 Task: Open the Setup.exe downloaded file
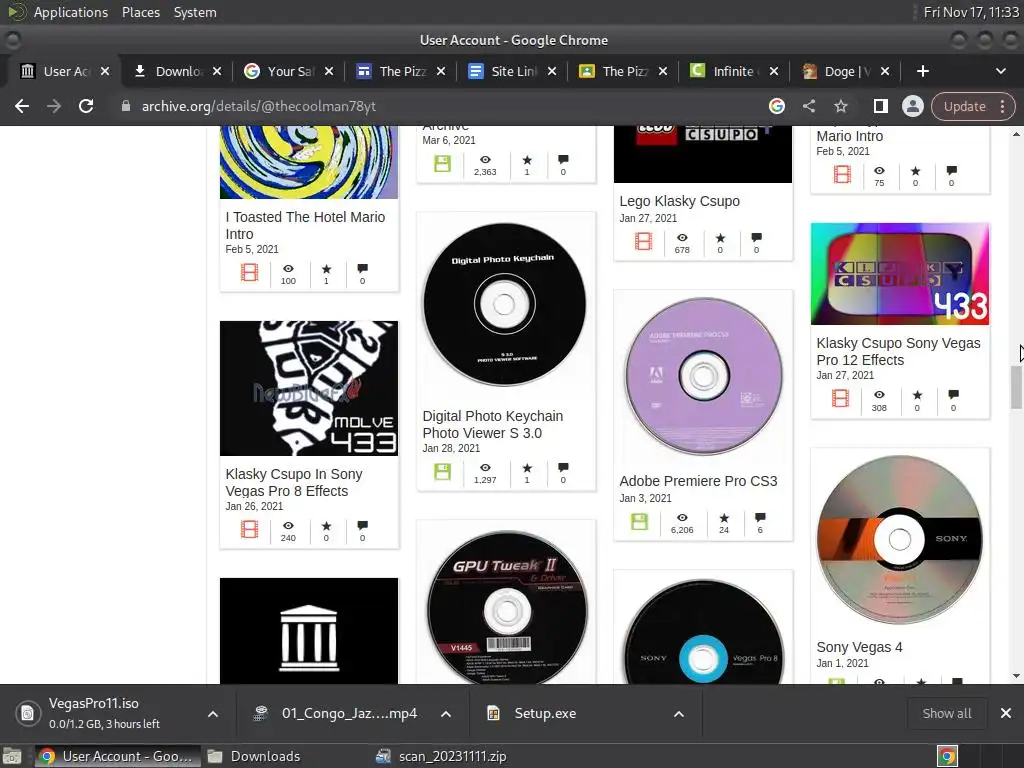coord(545,713)
